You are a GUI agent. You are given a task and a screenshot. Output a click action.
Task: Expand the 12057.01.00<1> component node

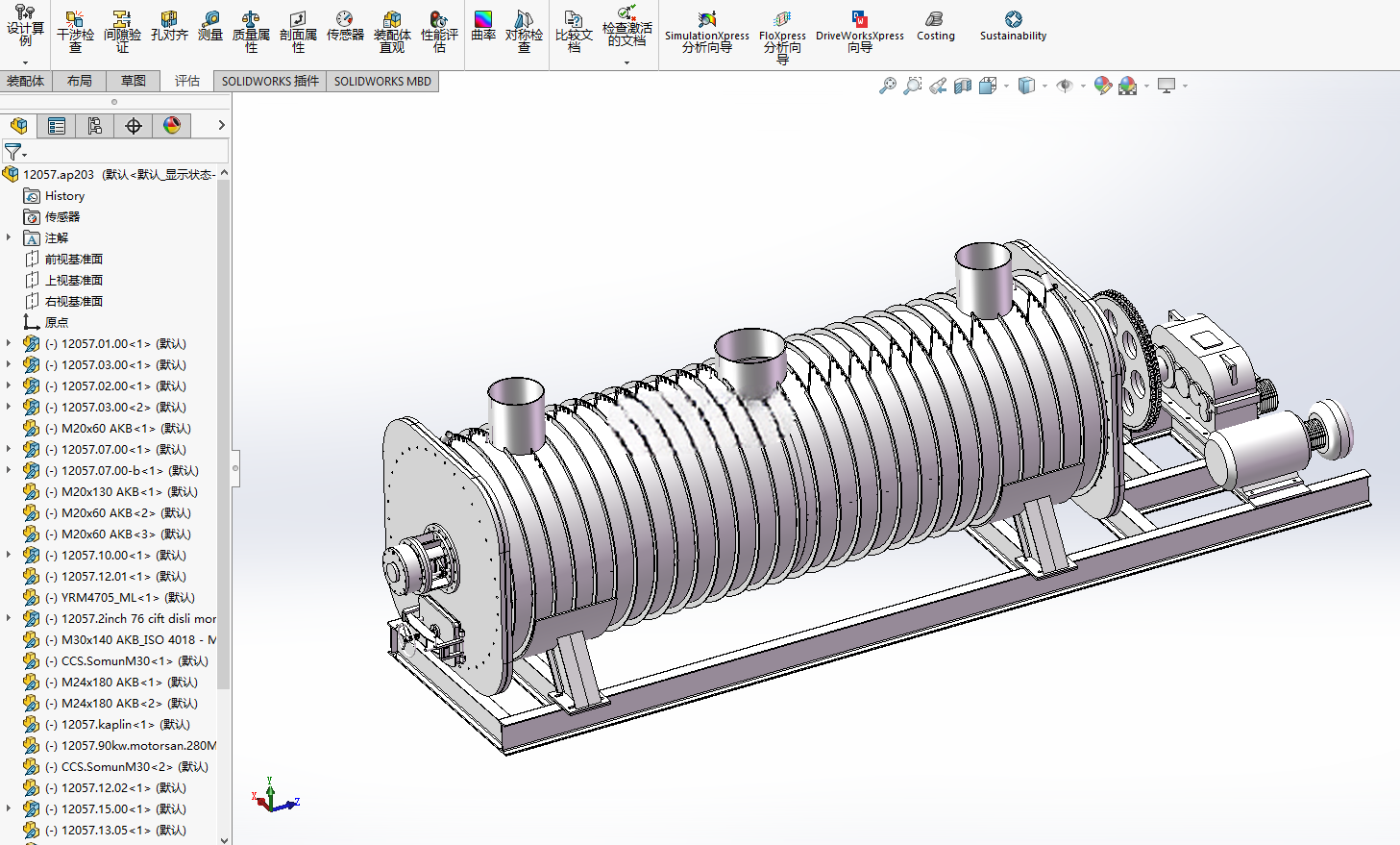(9, 343)
